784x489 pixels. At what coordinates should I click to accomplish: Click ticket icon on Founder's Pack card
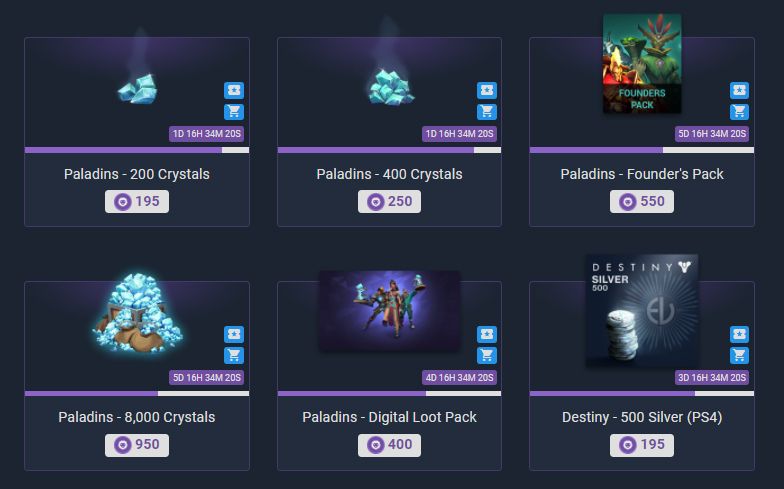click(x=739, y=90)
